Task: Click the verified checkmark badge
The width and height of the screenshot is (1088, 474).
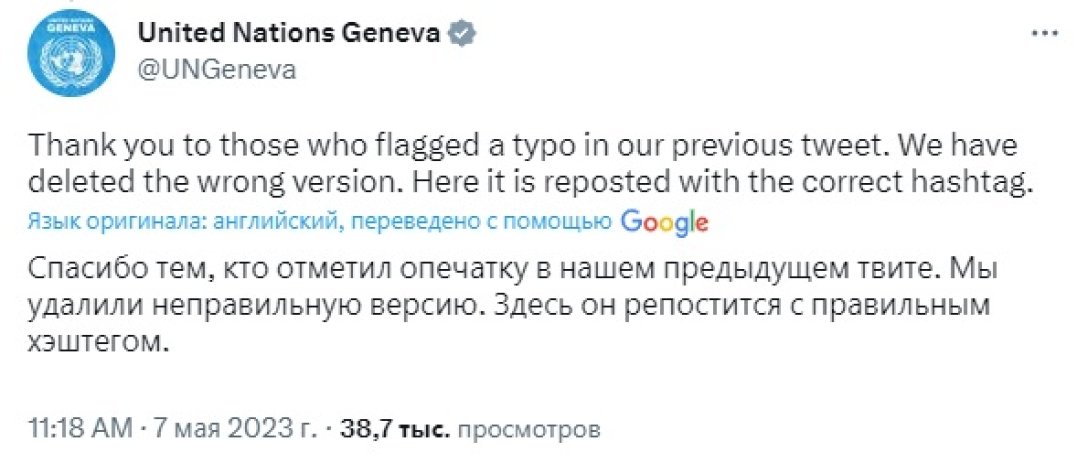Action: click(462, 33)
